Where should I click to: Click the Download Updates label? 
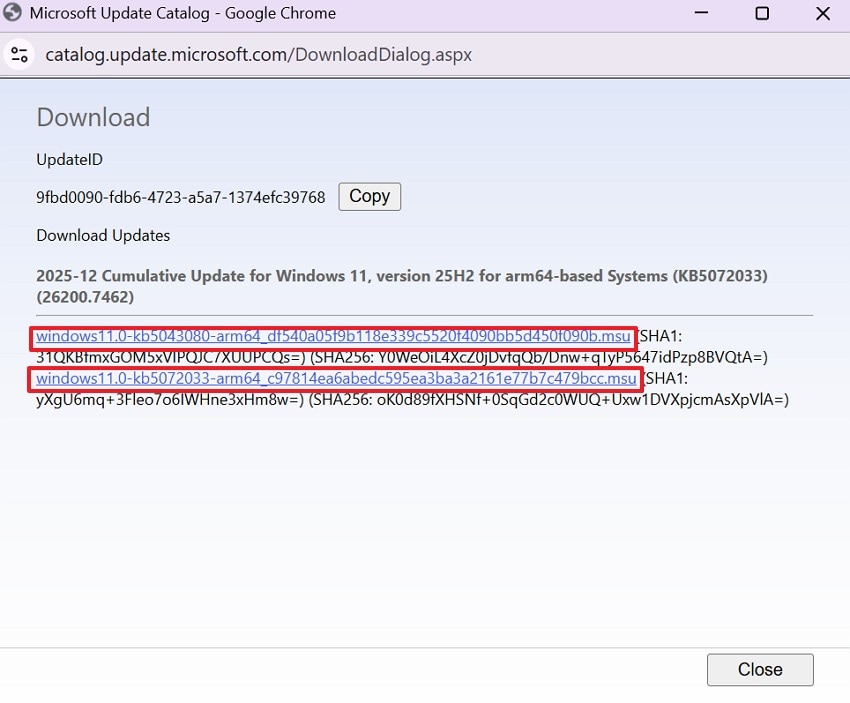102,235
